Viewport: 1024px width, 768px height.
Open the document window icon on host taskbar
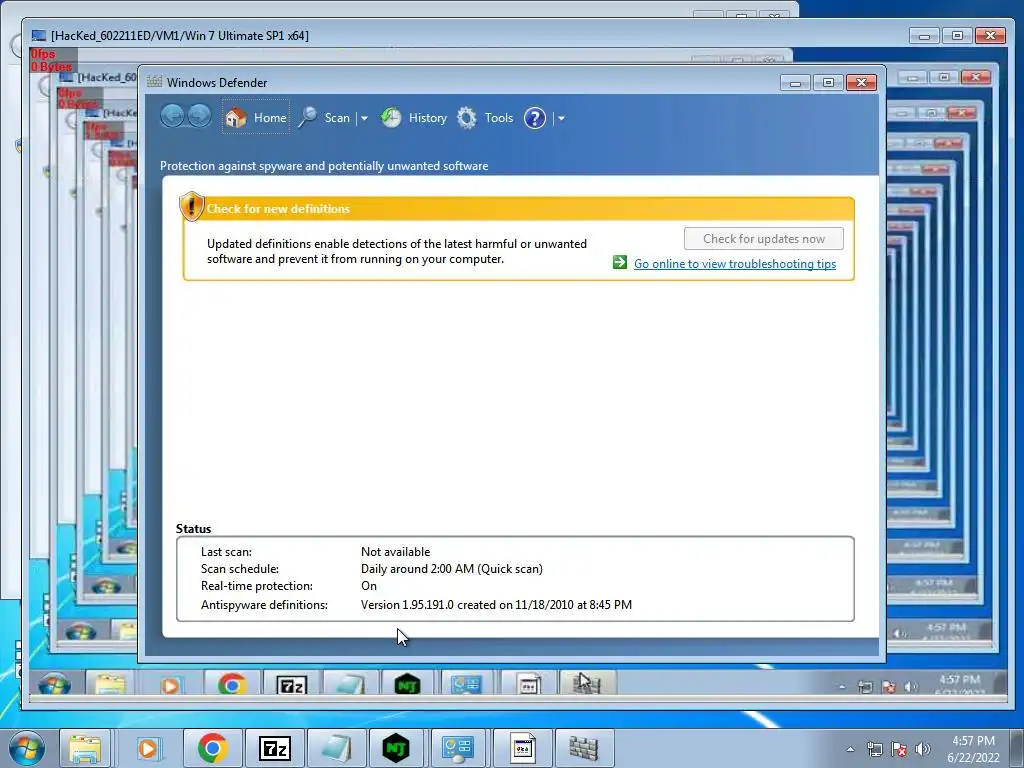(x=521, y=748)
